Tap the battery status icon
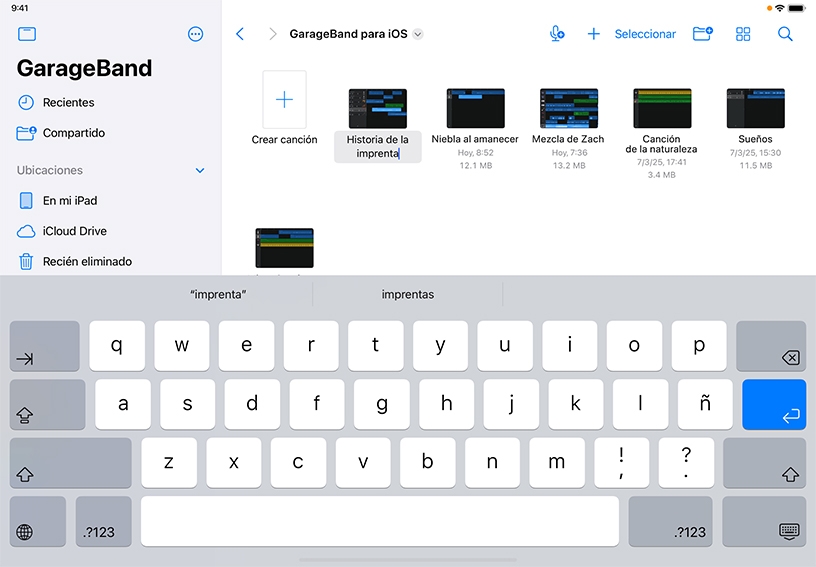This screenshot has width=816, height=567. [797, 8]
